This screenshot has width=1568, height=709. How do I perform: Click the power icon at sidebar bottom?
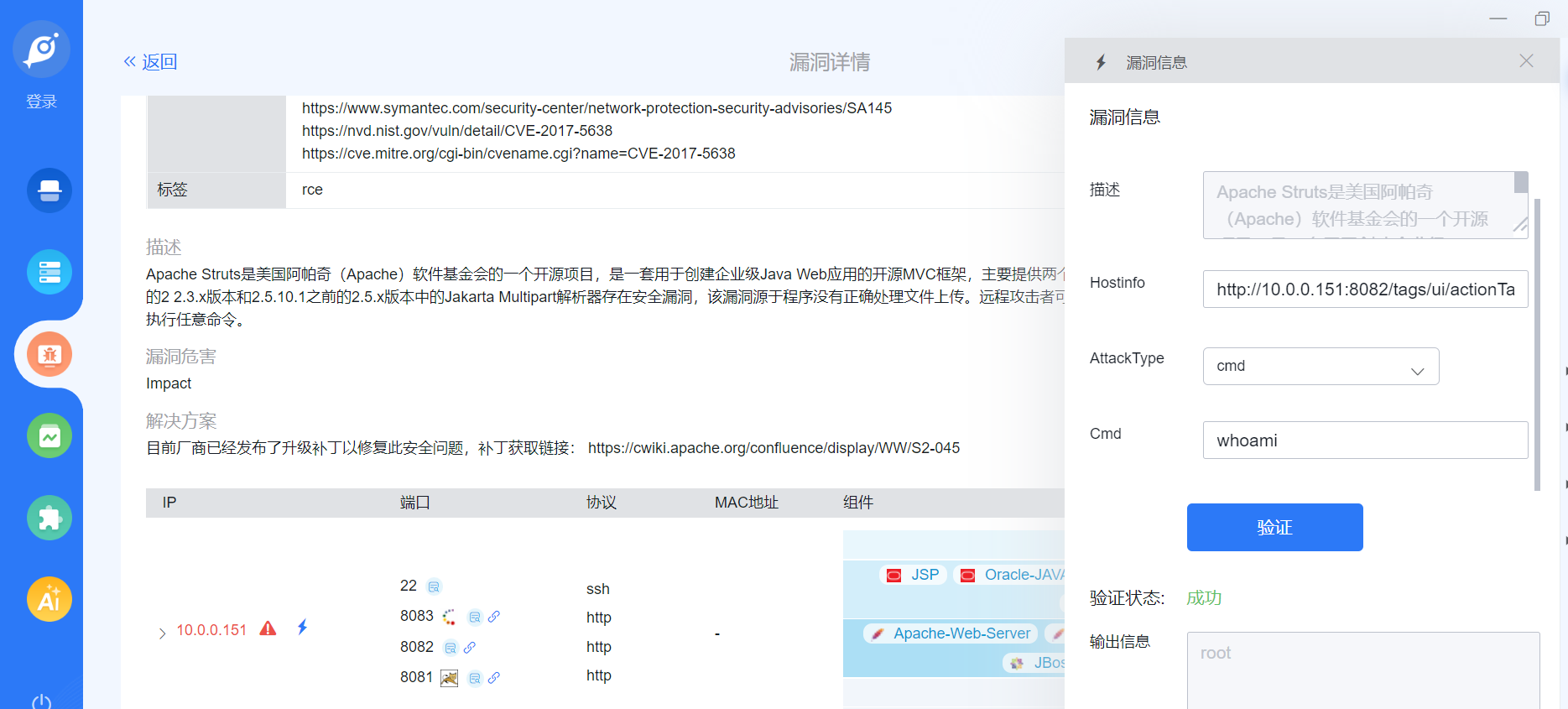tap(41, 701)
